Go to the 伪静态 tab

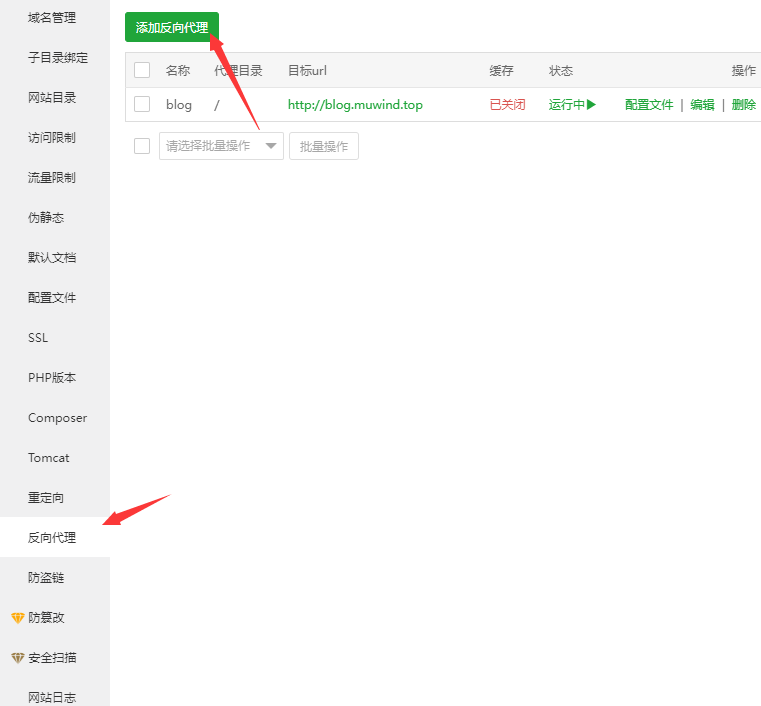46,217
